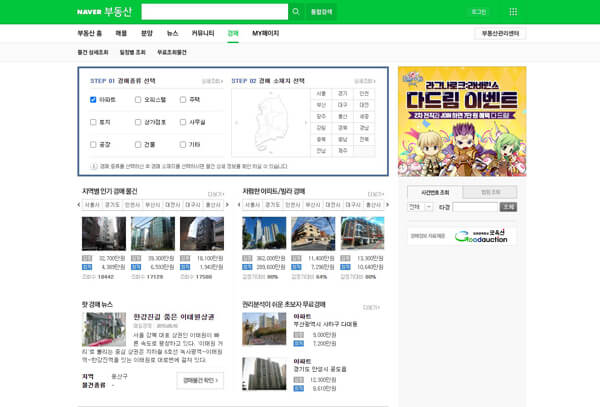Open the Naver services grid icon
The height and width of the screenshot is (407, 600).
click(x=513, y=12)
